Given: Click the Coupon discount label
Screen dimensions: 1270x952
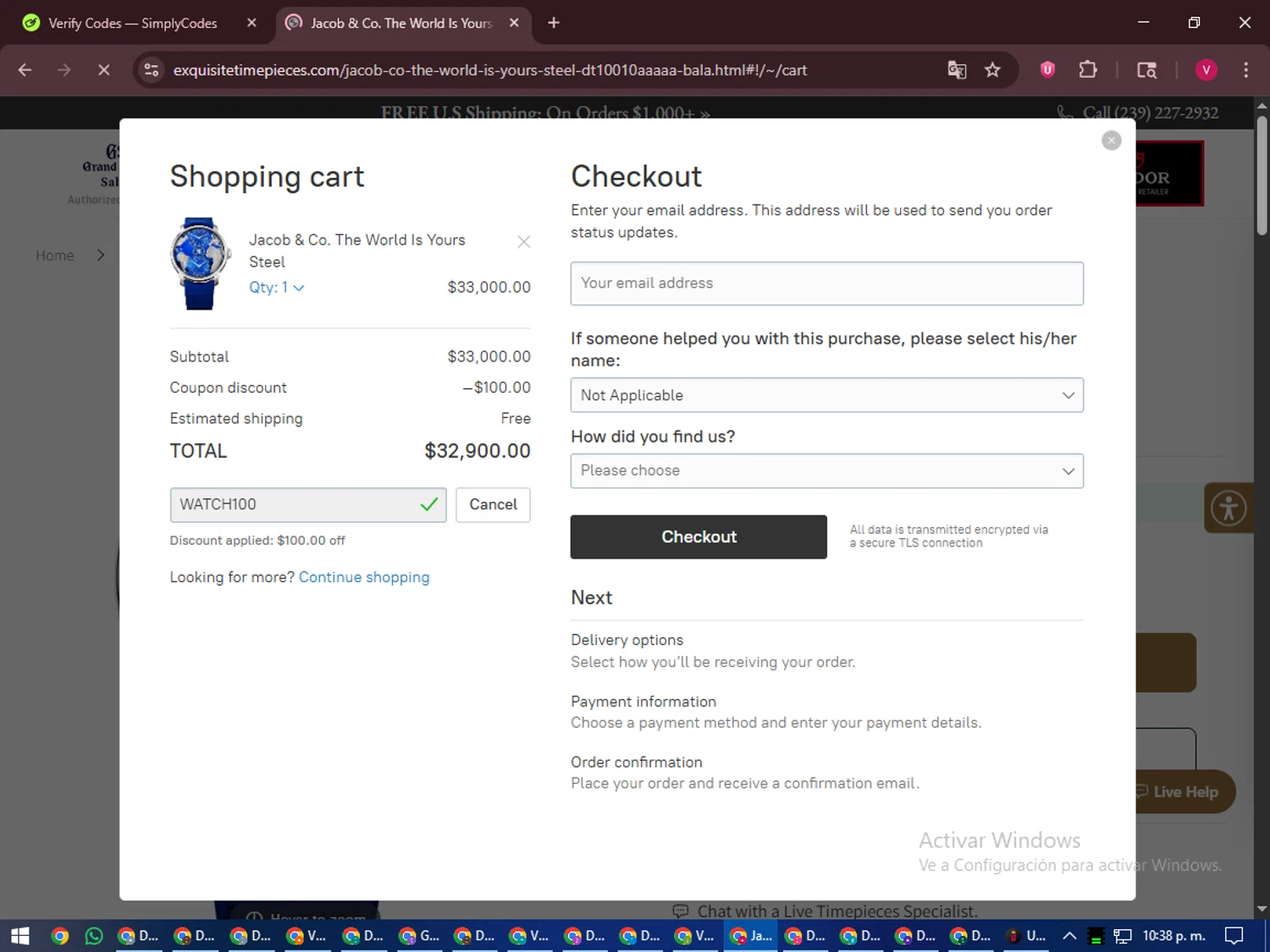Looking at the screenshot, I should point(228,388).
